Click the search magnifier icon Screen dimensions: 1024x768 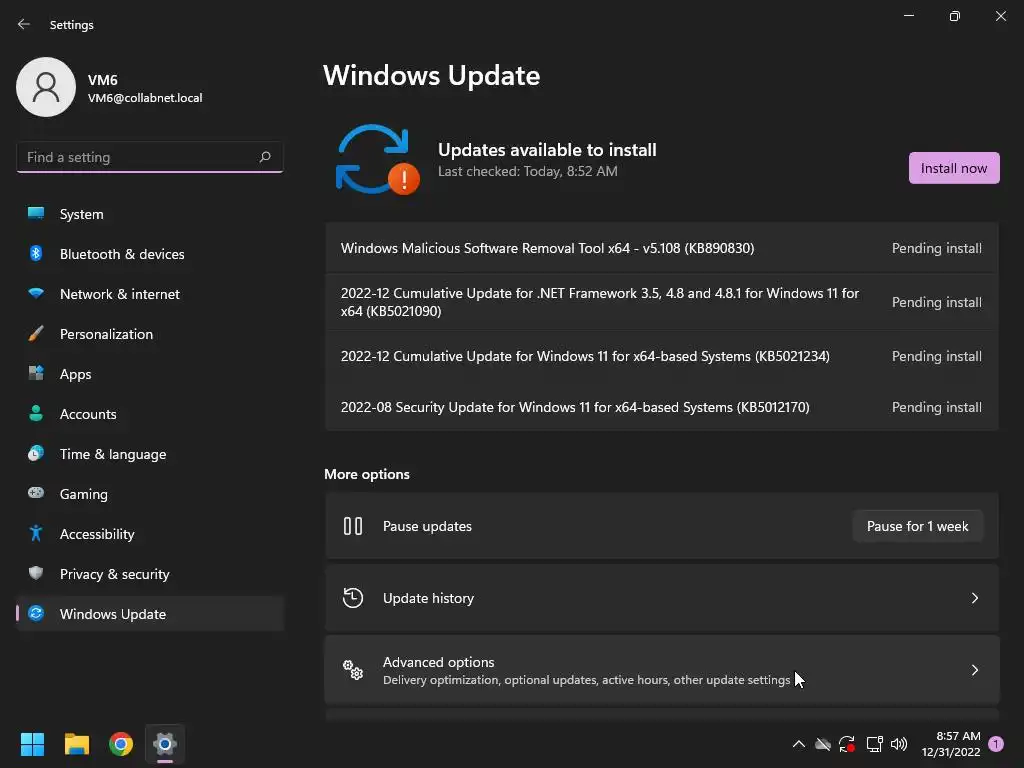pos(264,157)
